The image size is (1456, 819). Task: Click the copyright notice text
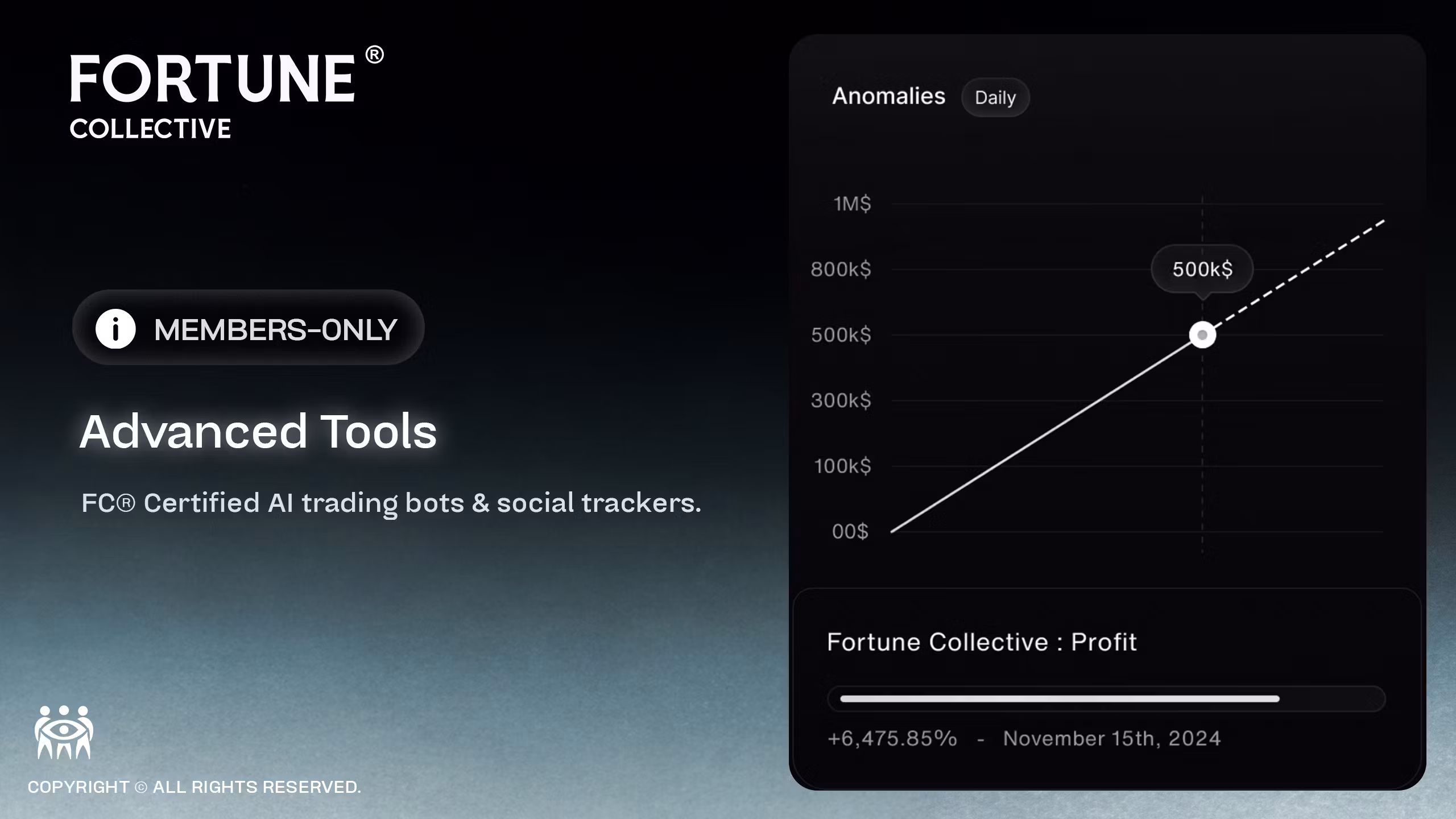coord(195,787)
